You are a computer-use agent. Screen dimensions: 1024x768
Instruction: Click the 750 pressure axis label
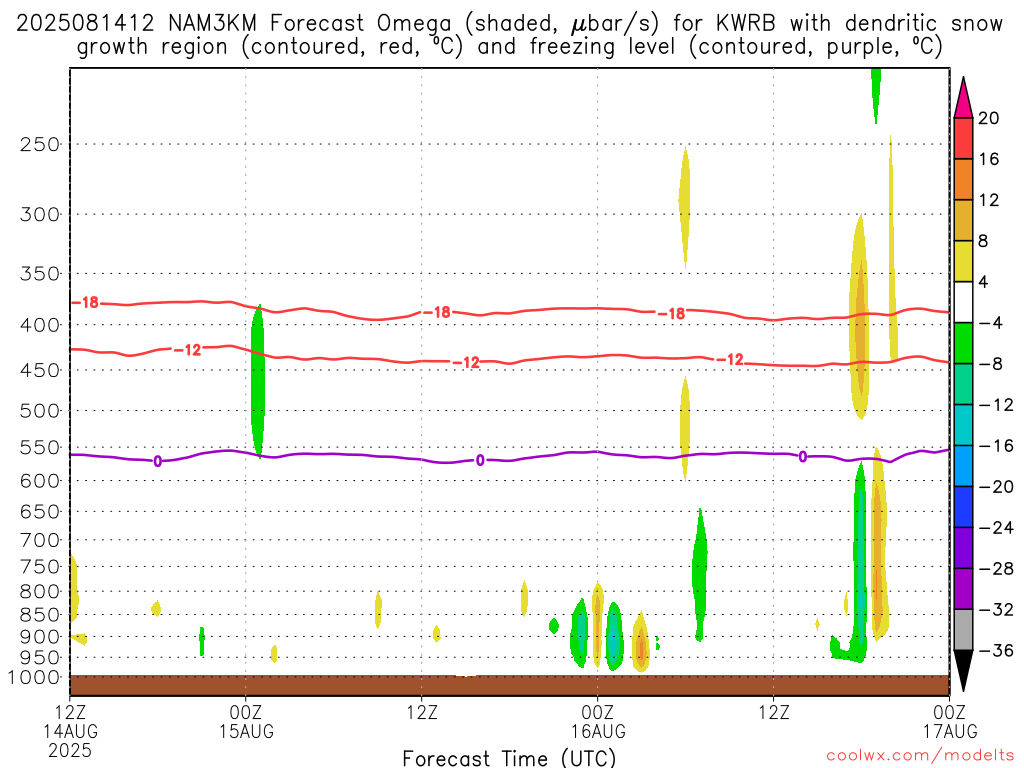[40, 567]
